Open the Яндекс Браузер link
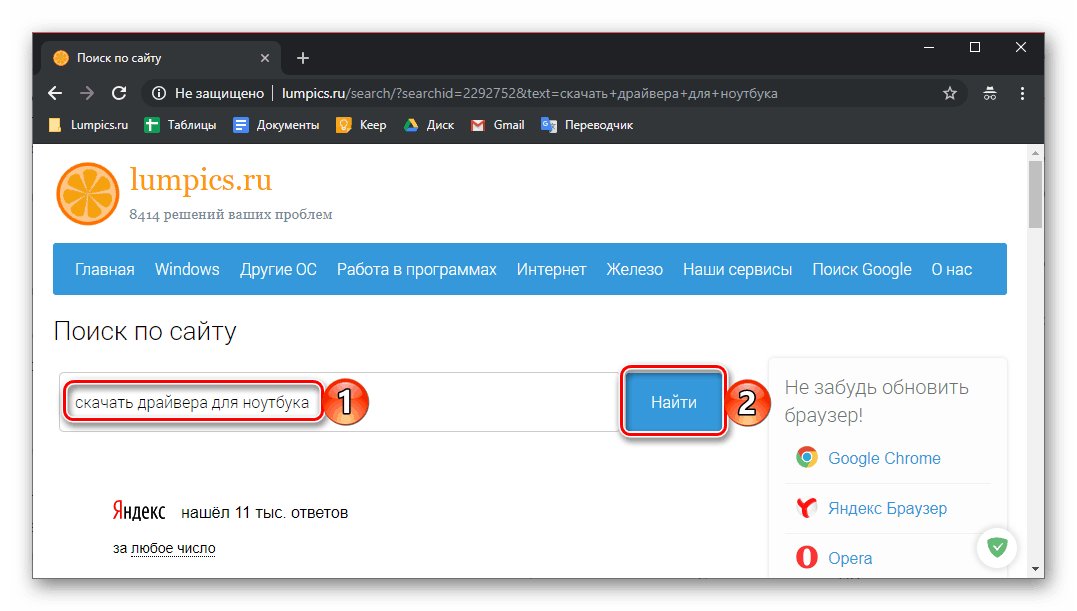The image size is (1077, 611). 887,508
